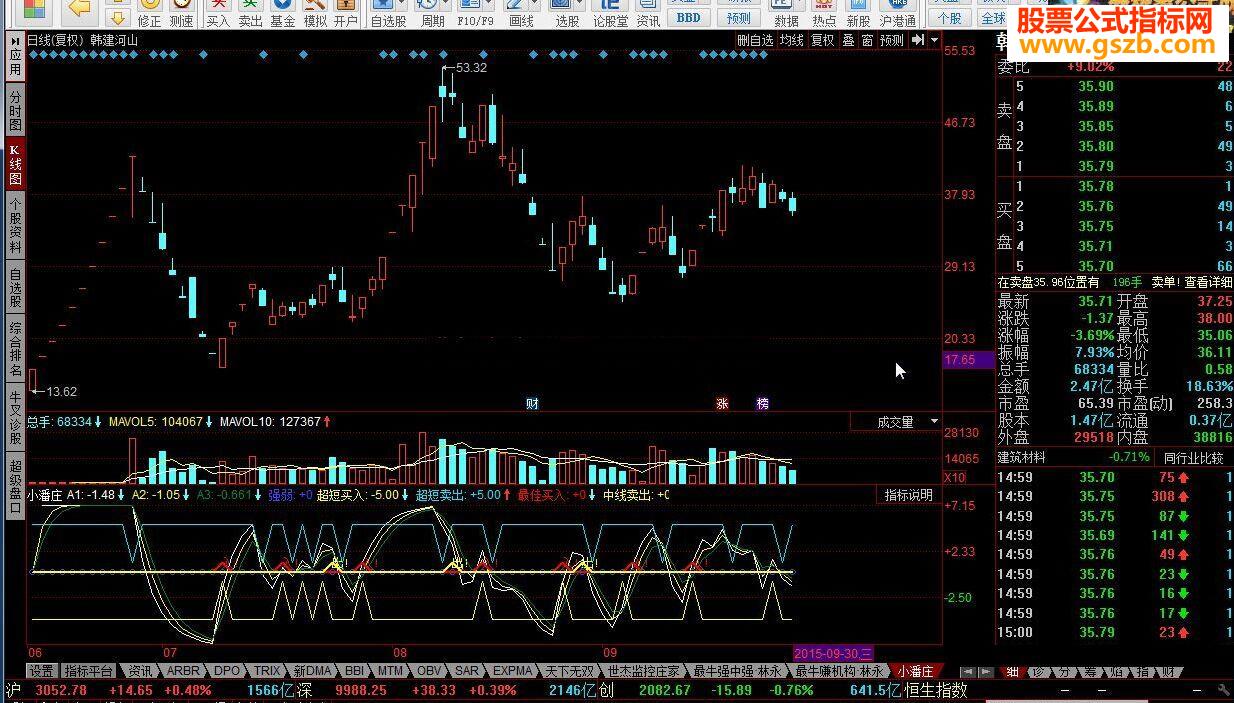Click the 修正 toolbar icon
The width and height of the screenshot is (1234, 703).
[x=149, y=13]
